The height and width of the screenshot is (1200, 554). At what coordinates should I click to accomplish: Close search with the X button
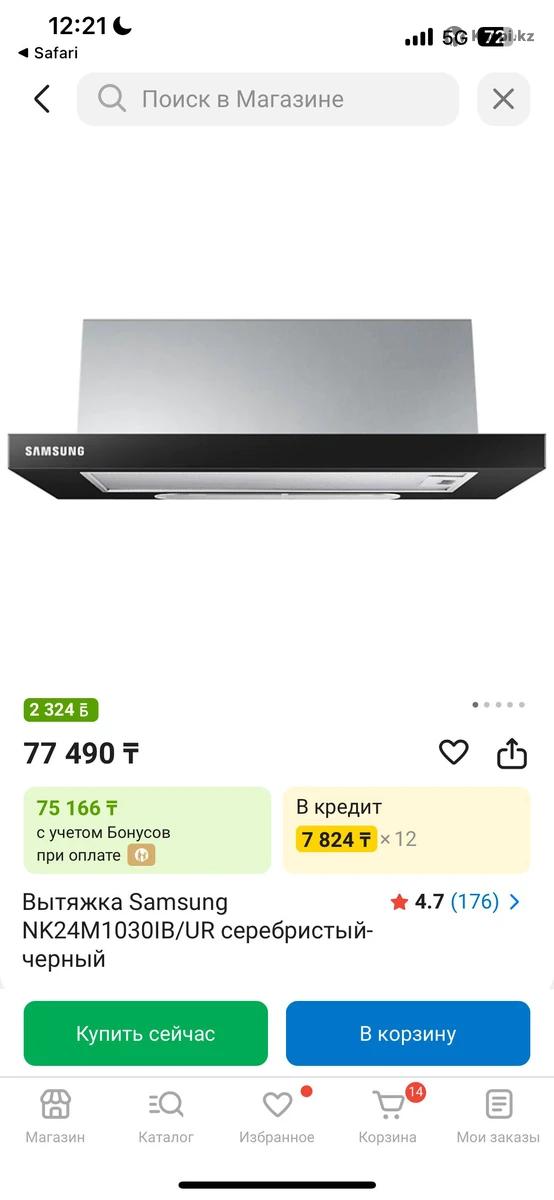coord(503,99)
